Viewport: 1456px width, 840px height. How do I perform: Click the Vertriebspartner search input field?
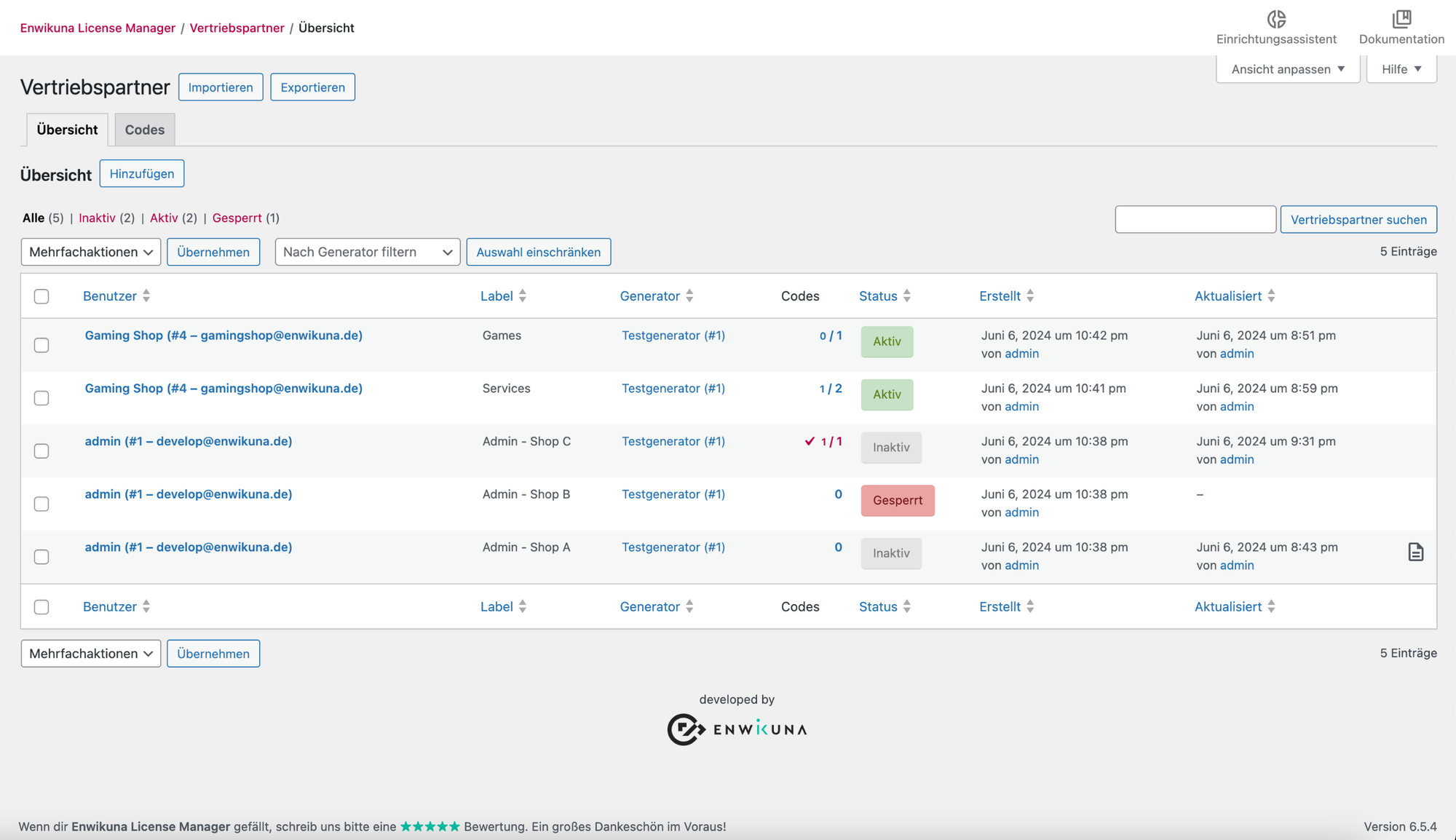coord(1195,219)
